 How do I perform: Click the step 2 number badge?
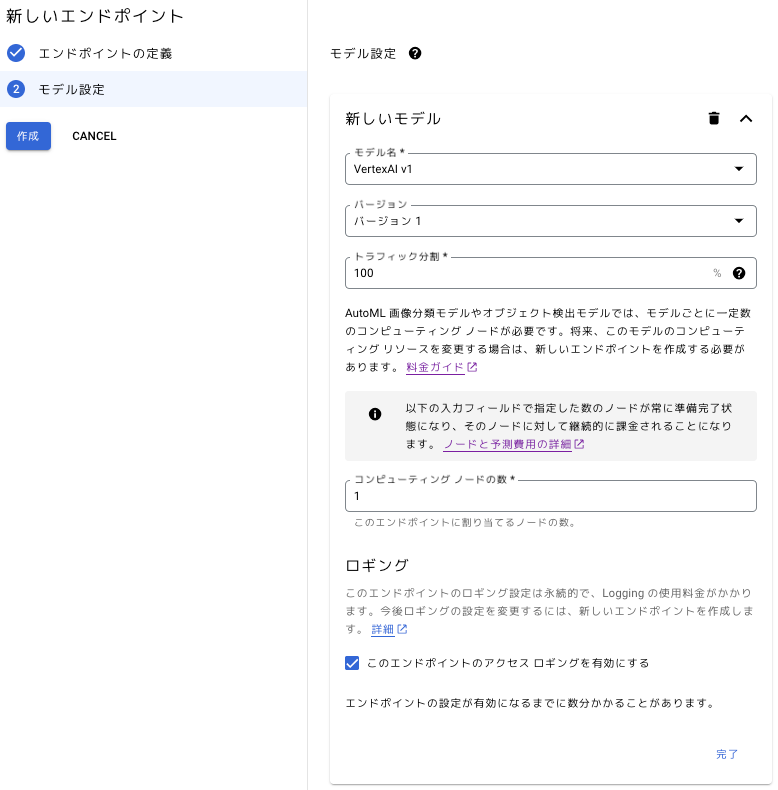(x=16, y=89)
